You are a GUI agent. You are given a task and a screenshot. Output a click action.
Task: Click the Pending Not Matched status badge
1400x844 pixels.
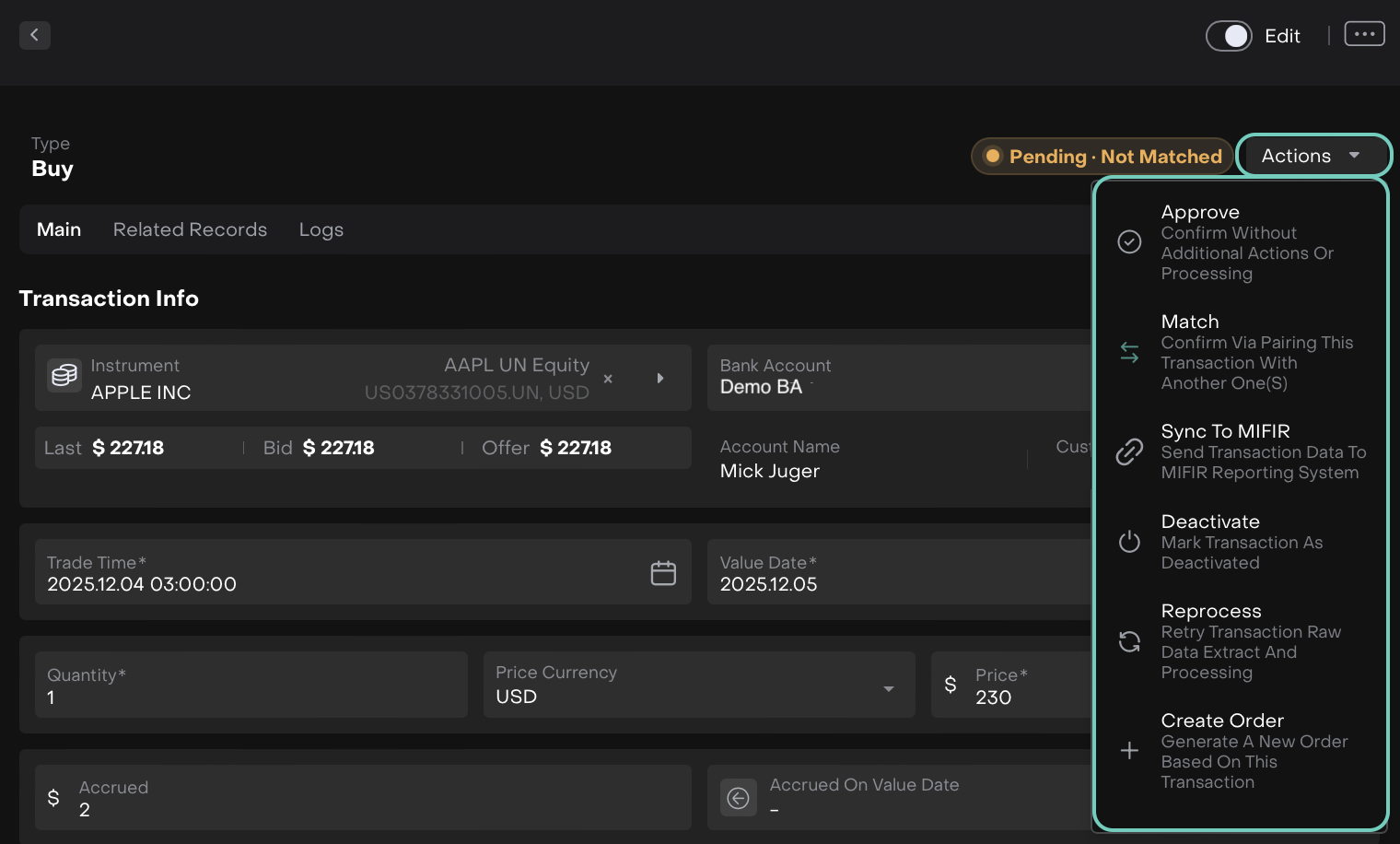point(1102,157)
